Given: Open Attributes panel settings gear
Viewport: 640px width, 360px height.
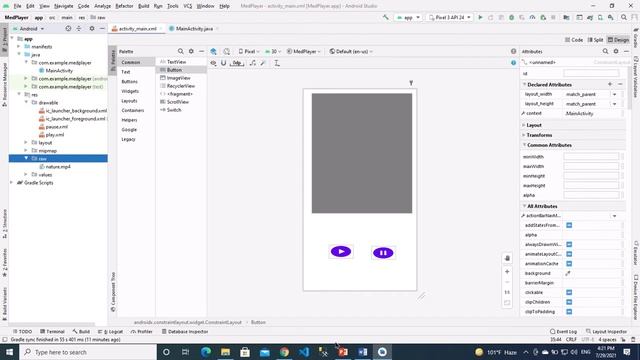Looking at the screenshot, I should (x=616, y=51).
